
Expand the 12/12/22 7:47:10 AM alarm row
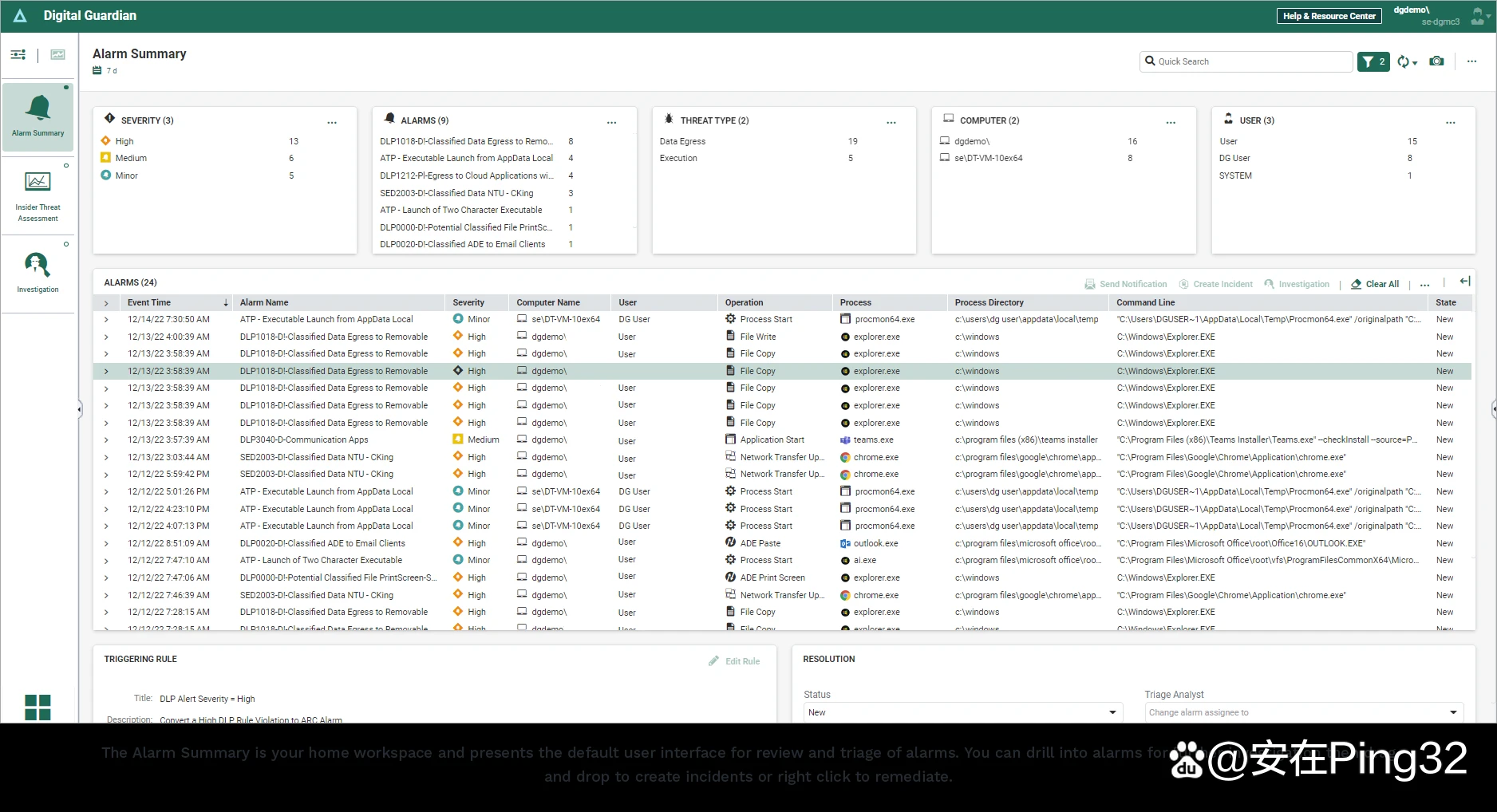[106, 560]
